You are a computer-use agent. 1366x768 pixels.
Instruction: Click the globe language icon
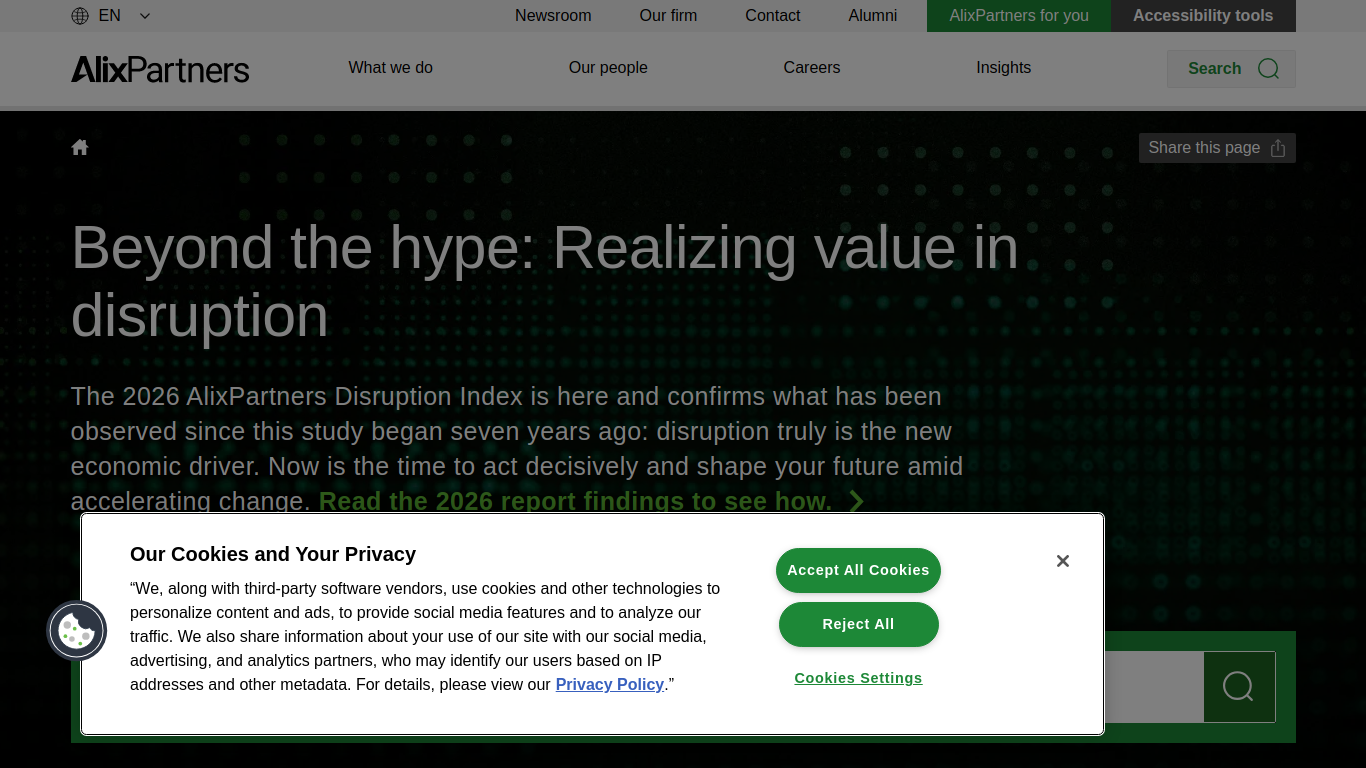point(80,16)
